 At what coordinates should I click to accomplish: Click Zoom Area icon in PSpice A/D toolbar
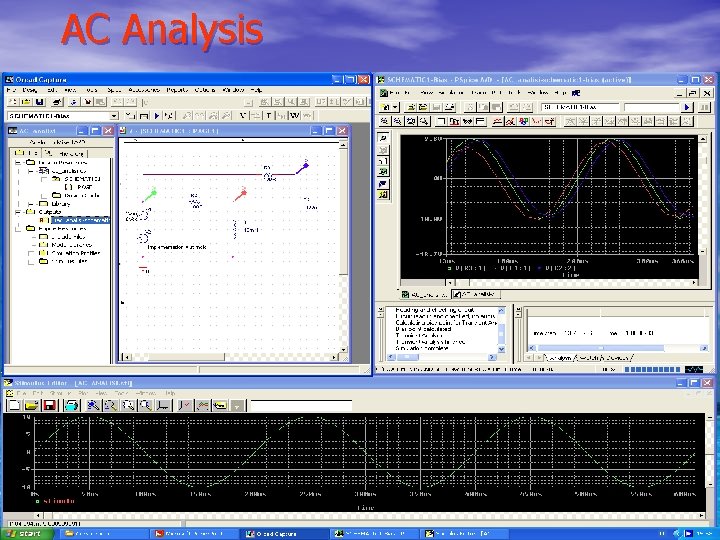point(411,121)
